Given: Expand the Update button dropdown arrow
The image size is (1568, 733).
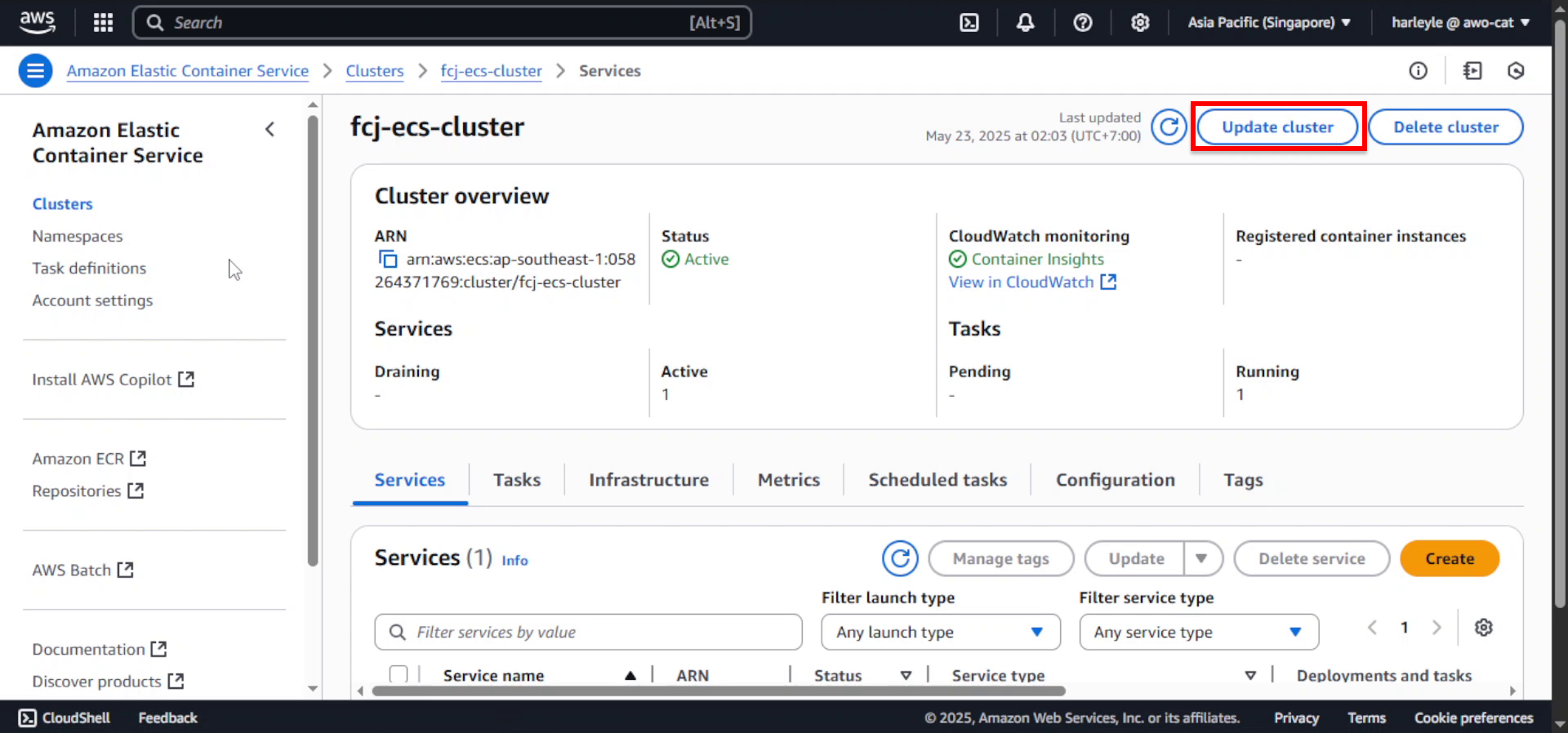Looking at the screenshot, I should pos(1201,558).
